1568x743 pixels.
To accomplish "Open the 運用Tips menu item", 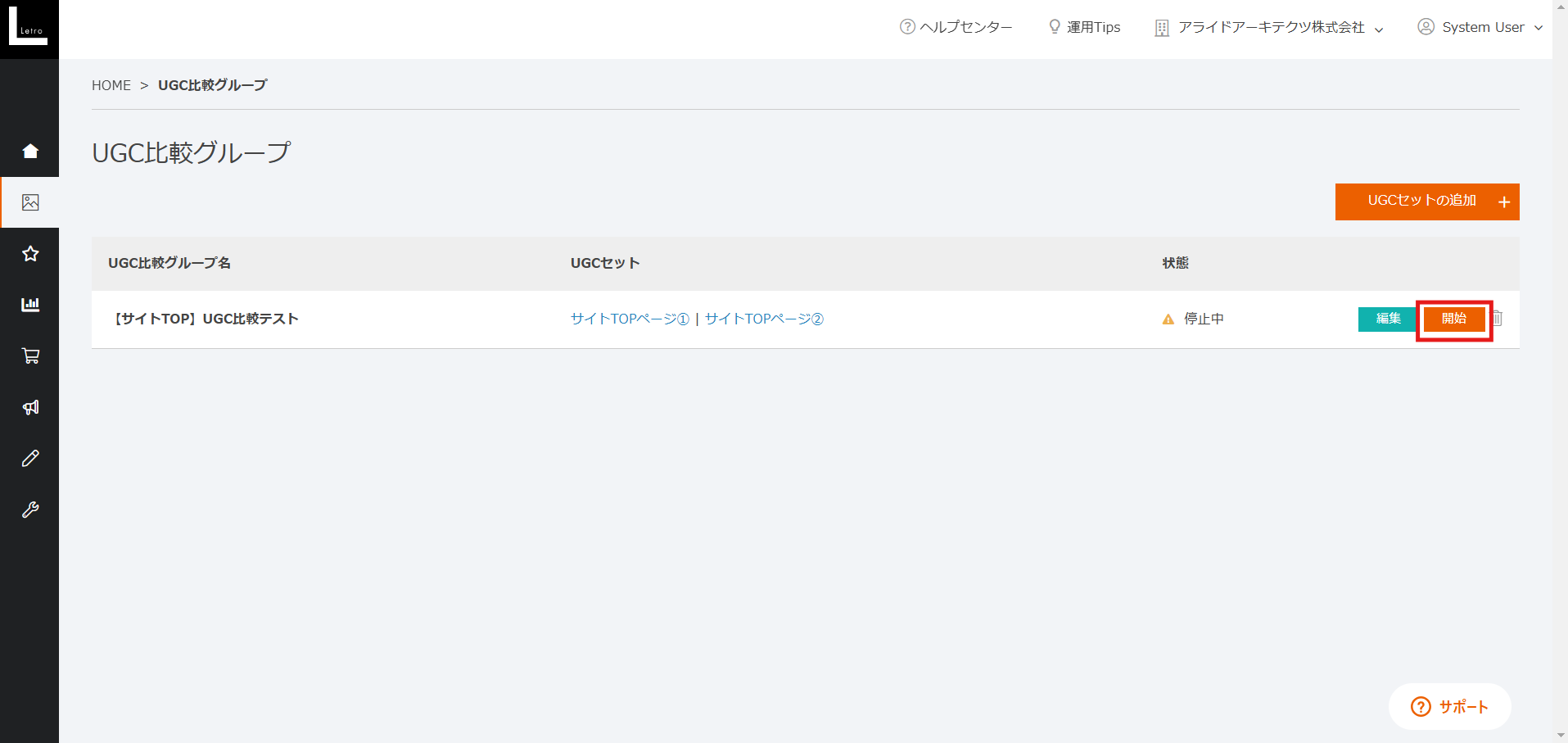I will tap(1083, 27).
